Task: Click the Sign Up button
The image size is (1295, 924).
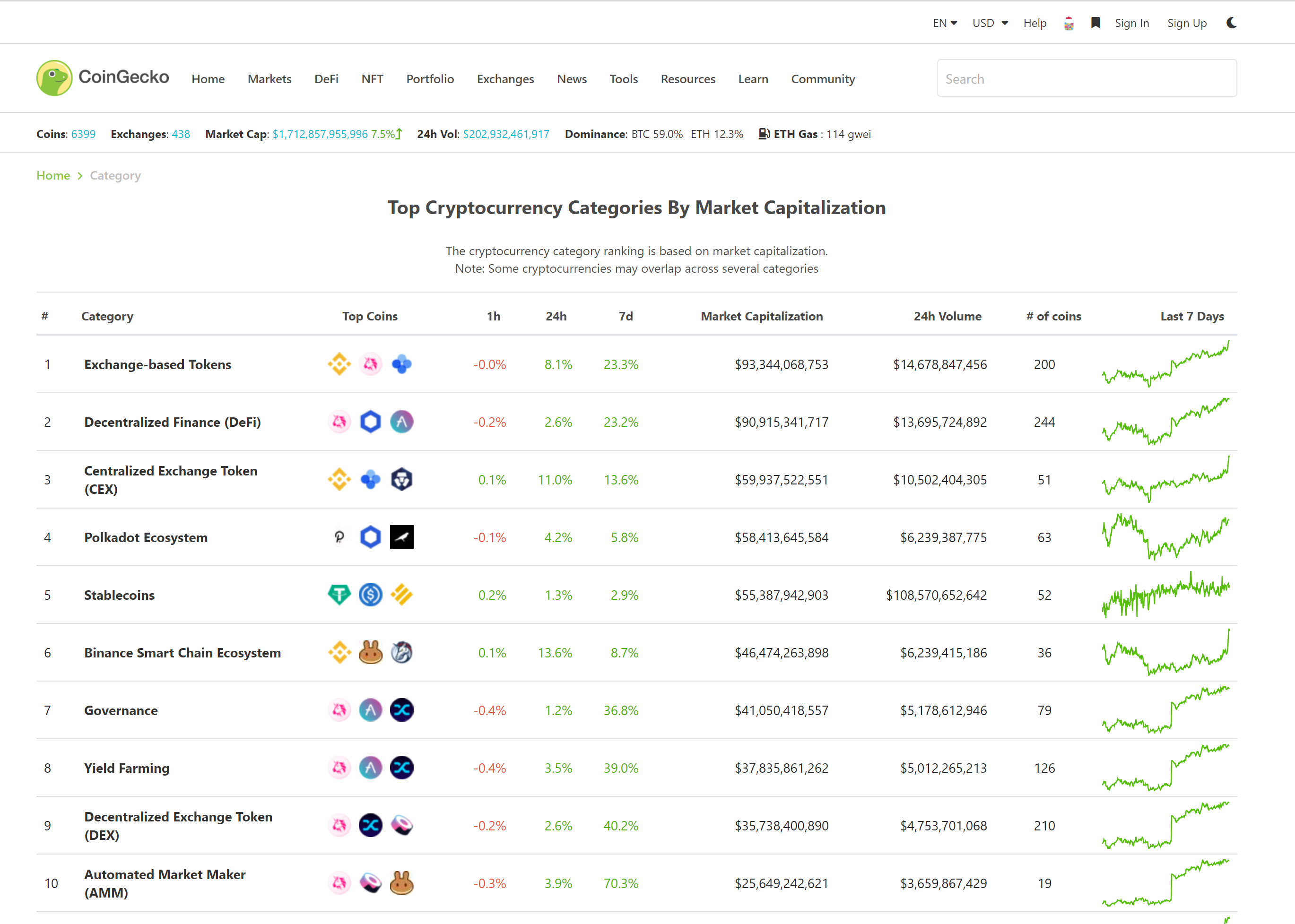Action: (1187, 23)
